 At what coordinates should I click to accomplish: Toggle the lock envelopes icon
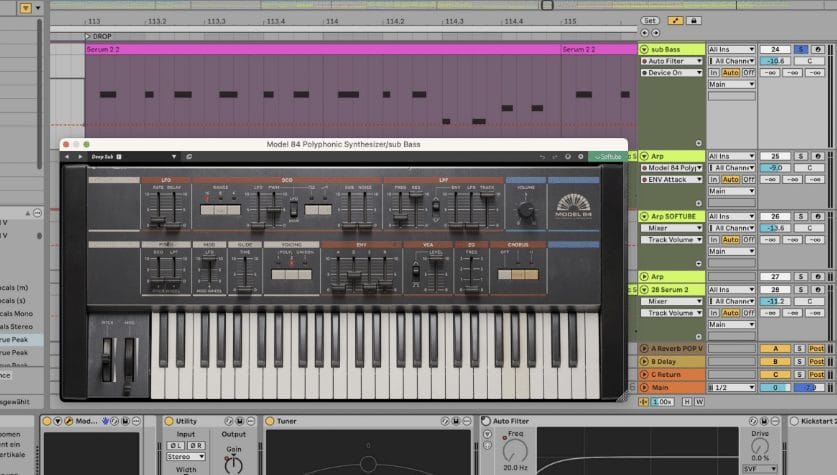[693, 21]
